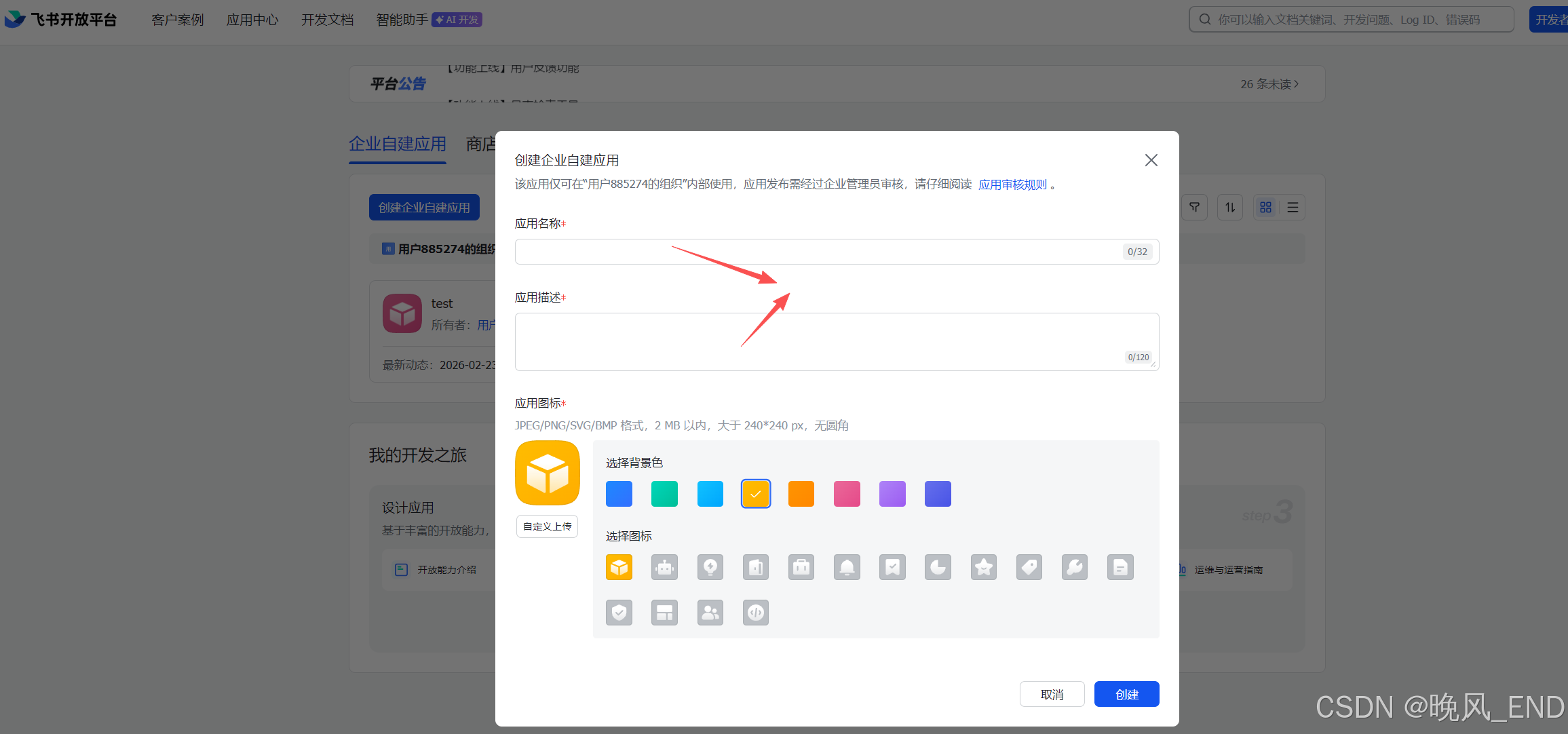This screenshot has width=1568, height=734.
Task: Select the star app icon
Action: [x=983, y=567]
